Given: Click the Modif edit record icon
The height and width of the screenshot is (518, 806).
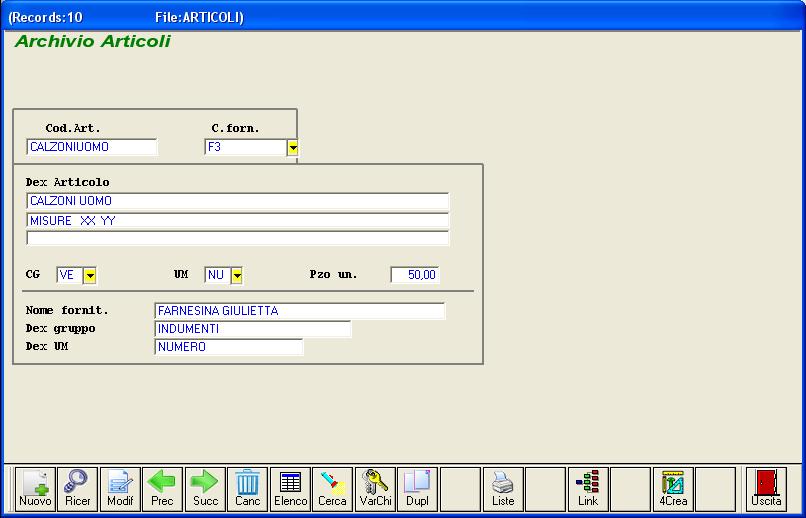Looking at the screenshot, I should (x=120, y=488).
